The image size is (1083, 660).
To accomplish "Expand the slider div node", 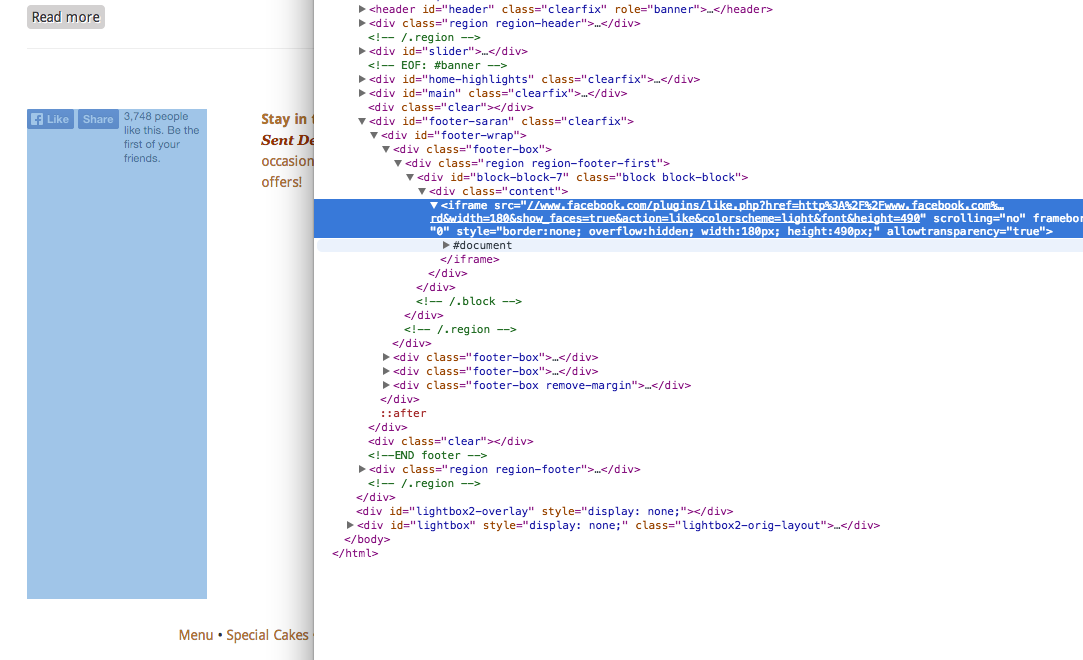I will (x=362, y=51).
